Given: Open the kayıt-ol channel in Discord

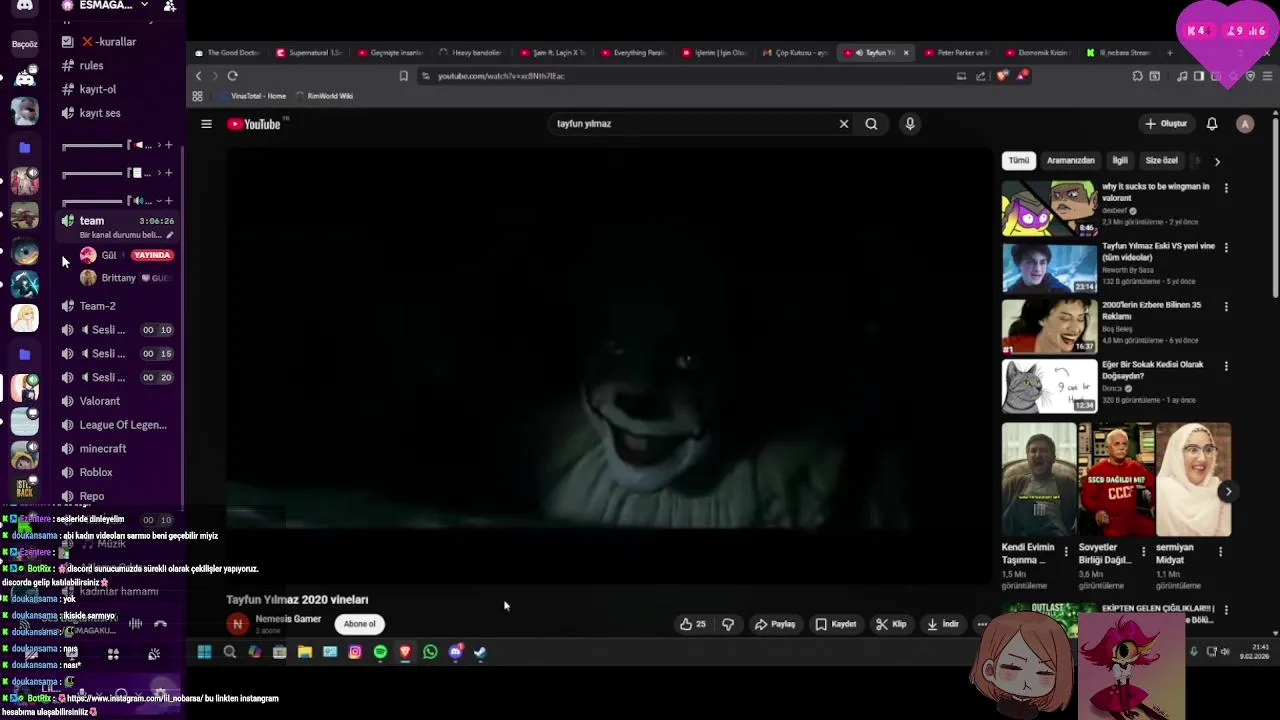Looking at the screenshot, I should click(98, 90).
